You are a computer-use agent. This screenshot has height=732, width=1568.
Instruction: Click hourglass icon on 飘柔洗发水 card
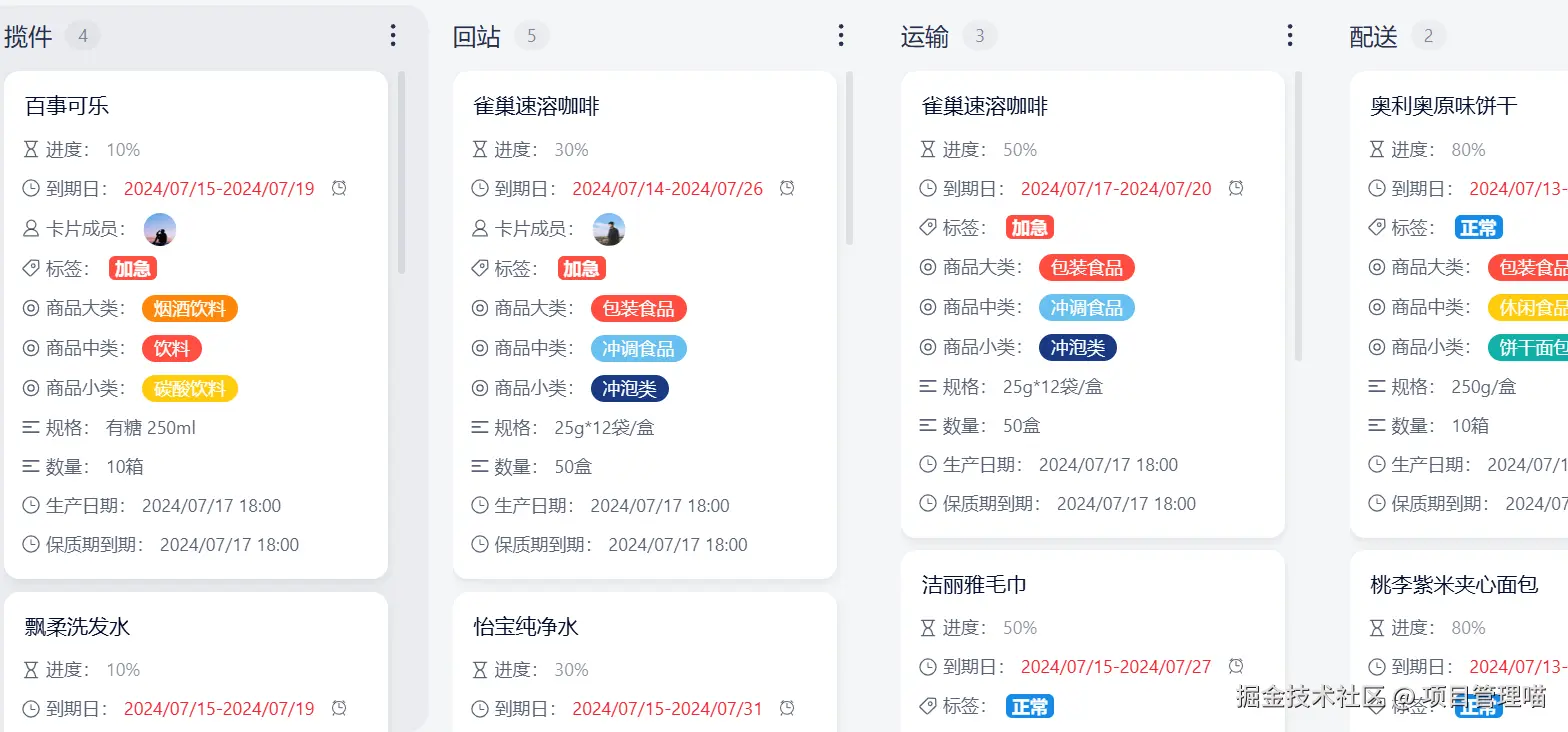click(x=31, y=670)
